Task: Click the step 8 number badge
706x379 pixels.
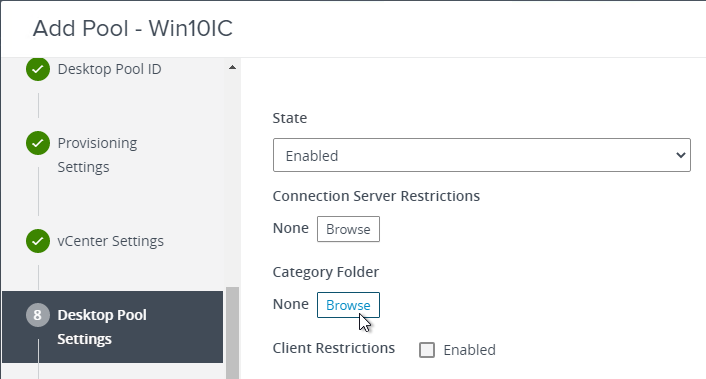Action: click(x=38, y=315)
